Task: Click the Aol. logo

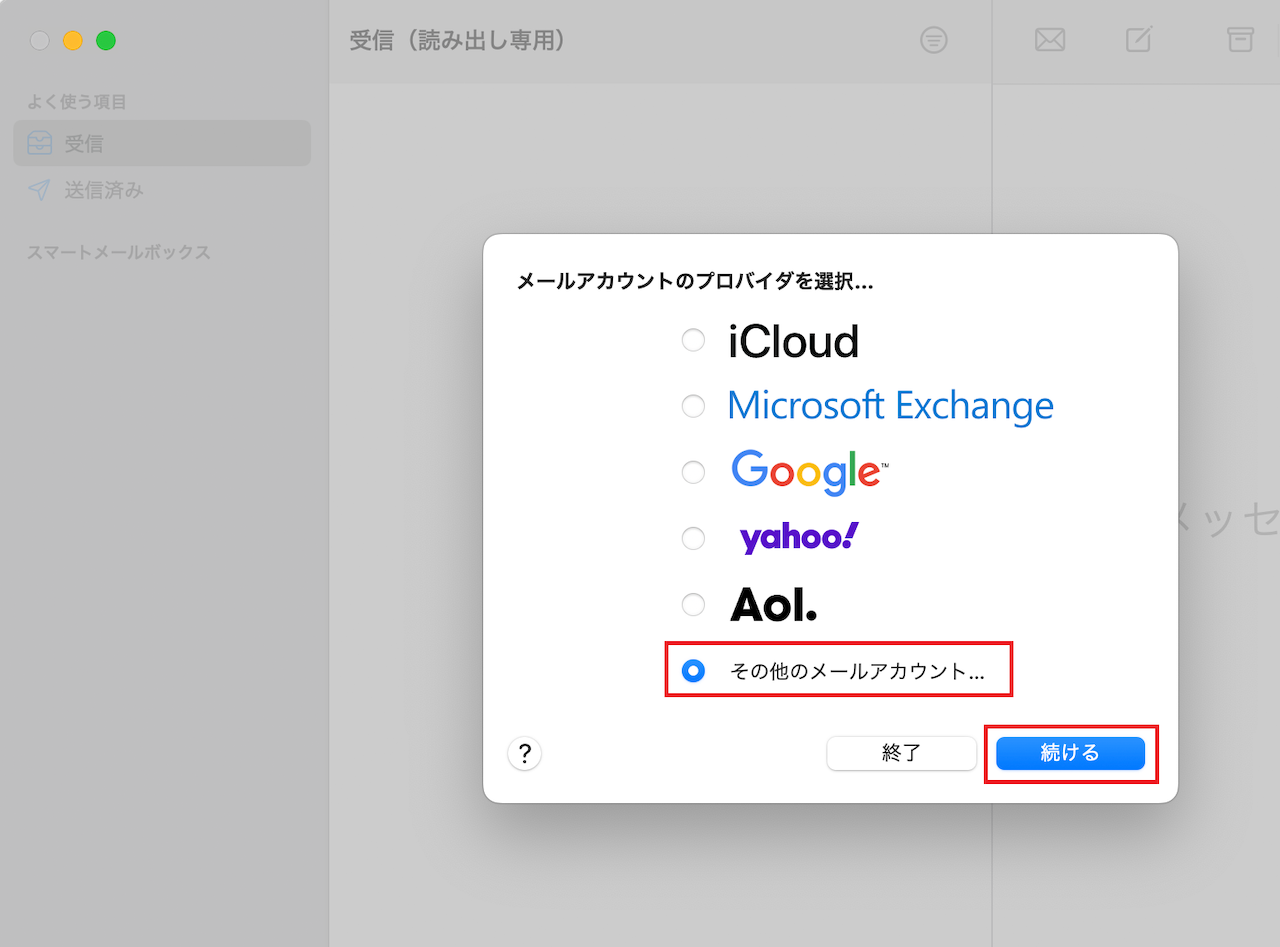Action: (774, 604)
